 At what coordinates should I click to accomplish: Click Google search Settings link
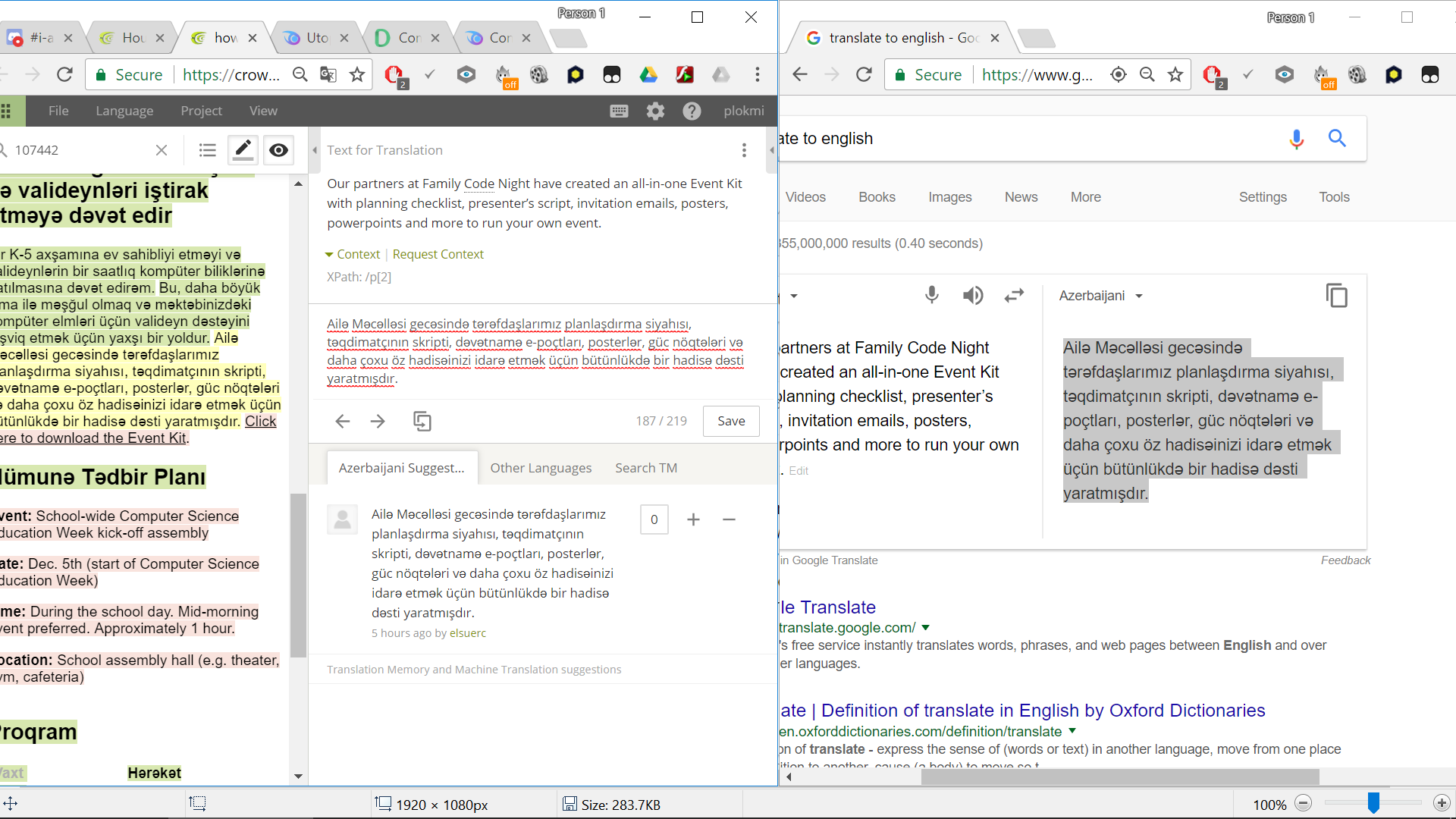1263,197
